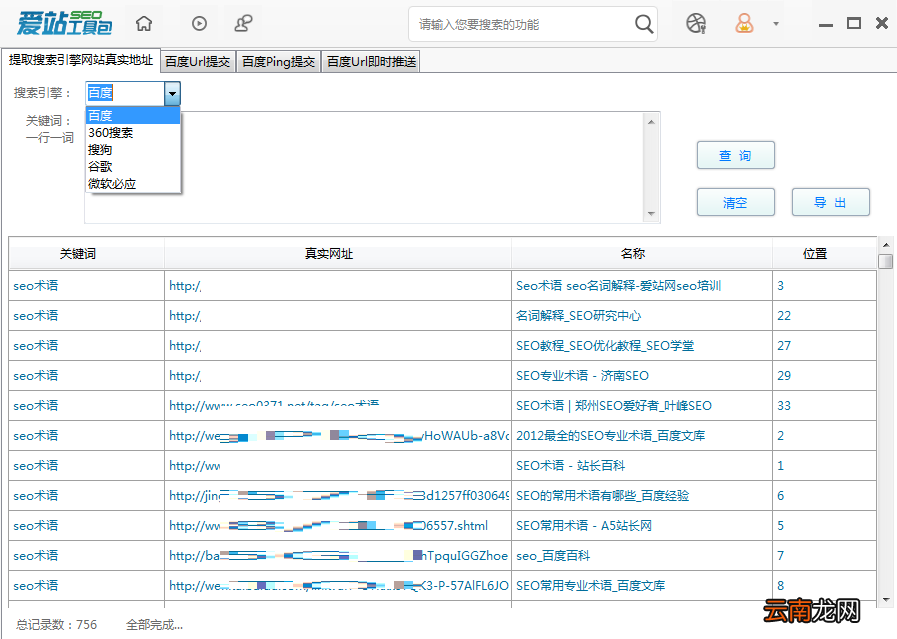
Task: Sort by 名称 column header
Action: point(642,253)
